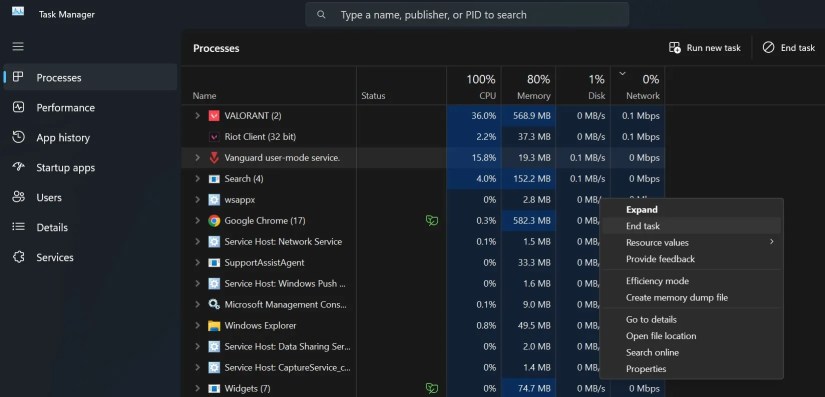Click the Microsoft Management Console icon

[x=214, y=304]
